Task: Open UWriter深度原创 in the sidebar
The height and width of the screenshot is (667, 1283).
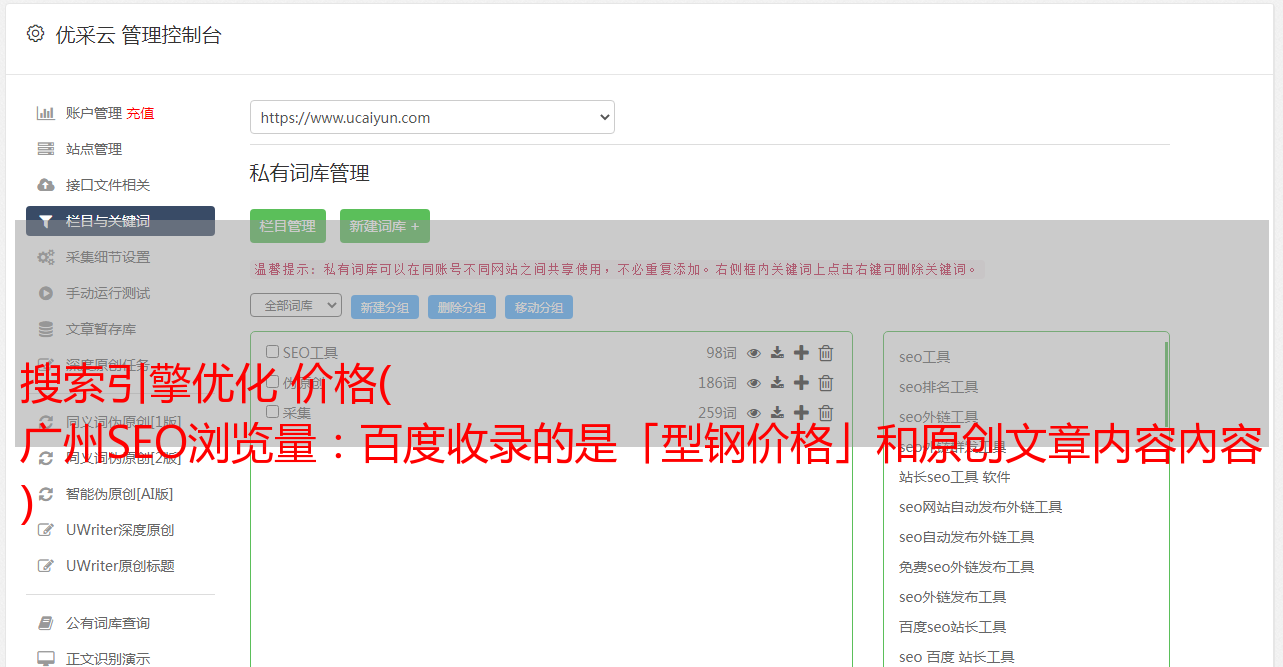Action: [120, 530]
